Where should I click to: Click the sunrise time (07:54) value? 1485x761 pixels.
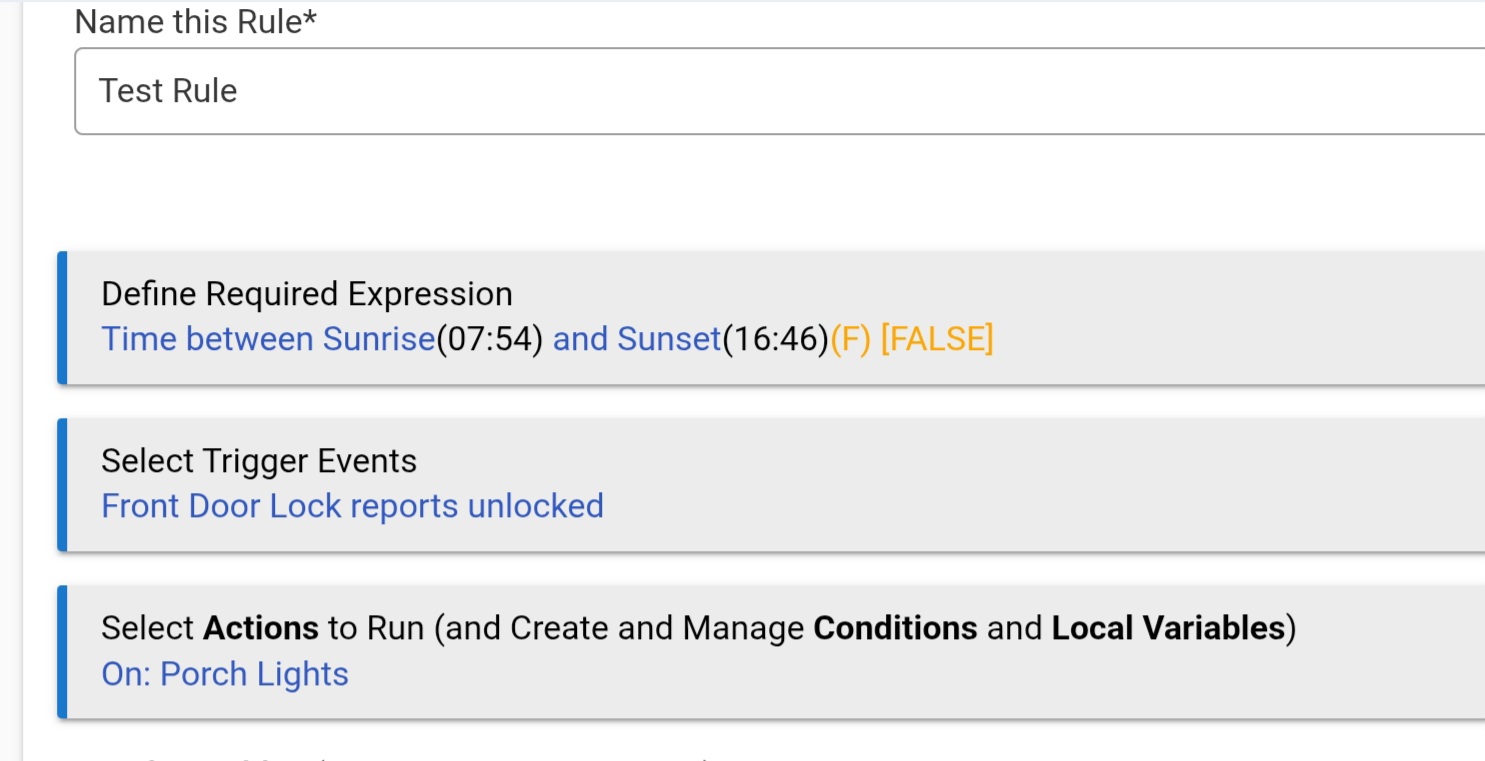coord(489,340)
